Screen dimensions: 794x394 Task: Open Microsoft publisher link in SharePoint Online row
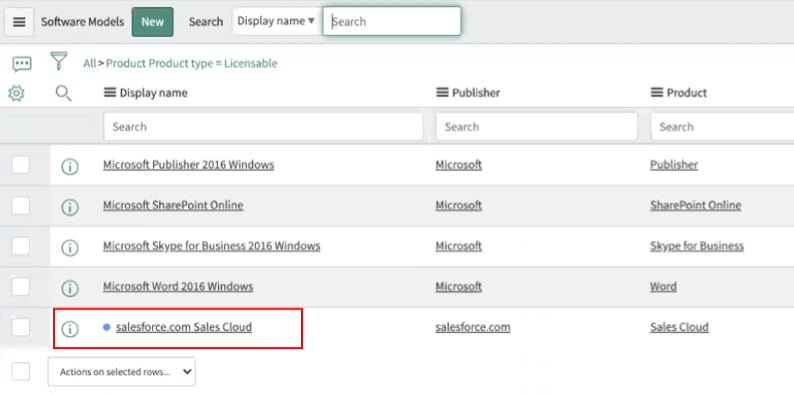458,205
